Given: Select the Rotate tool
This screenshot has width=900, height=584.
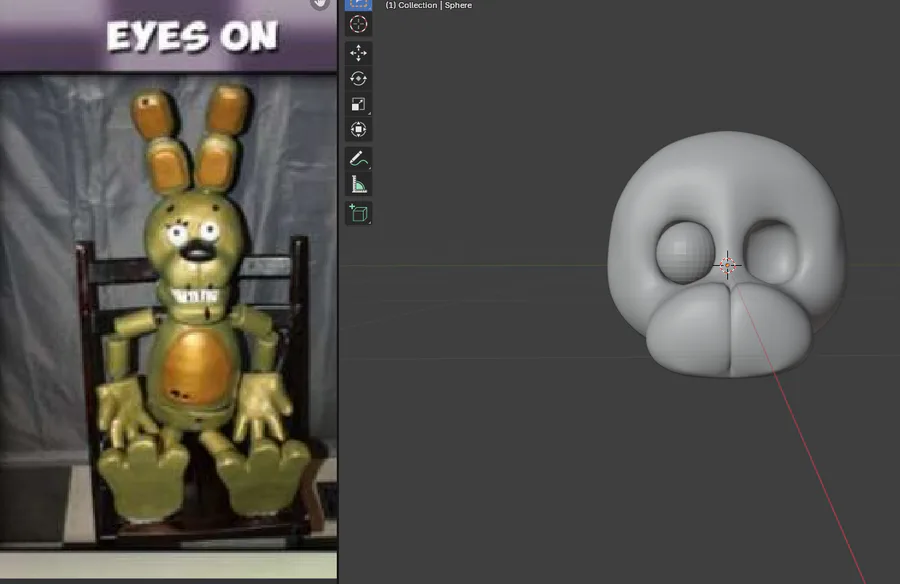Looking at the screenshot, I should tap(358, 79).
